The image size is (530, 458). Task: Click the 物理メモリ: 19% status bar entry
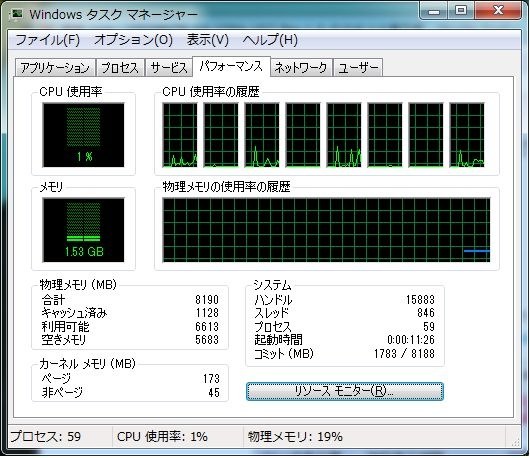click(x=295, y=437)
